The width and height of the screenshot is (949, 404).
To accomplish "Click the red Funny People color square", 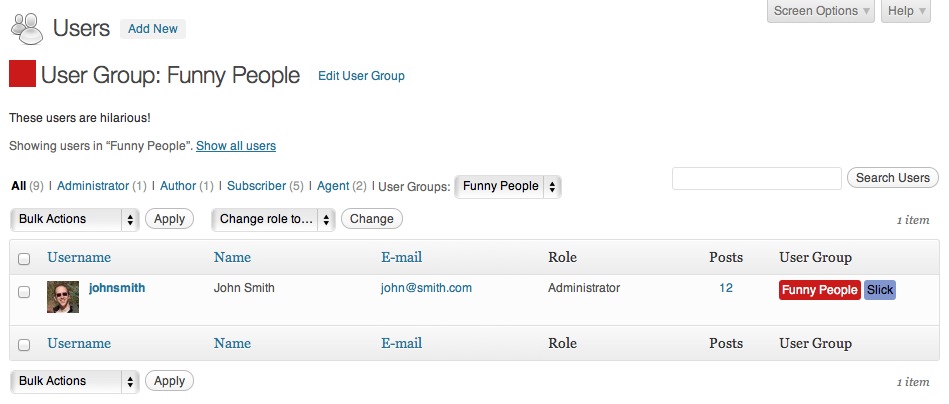I will click(x=22, y=74).
